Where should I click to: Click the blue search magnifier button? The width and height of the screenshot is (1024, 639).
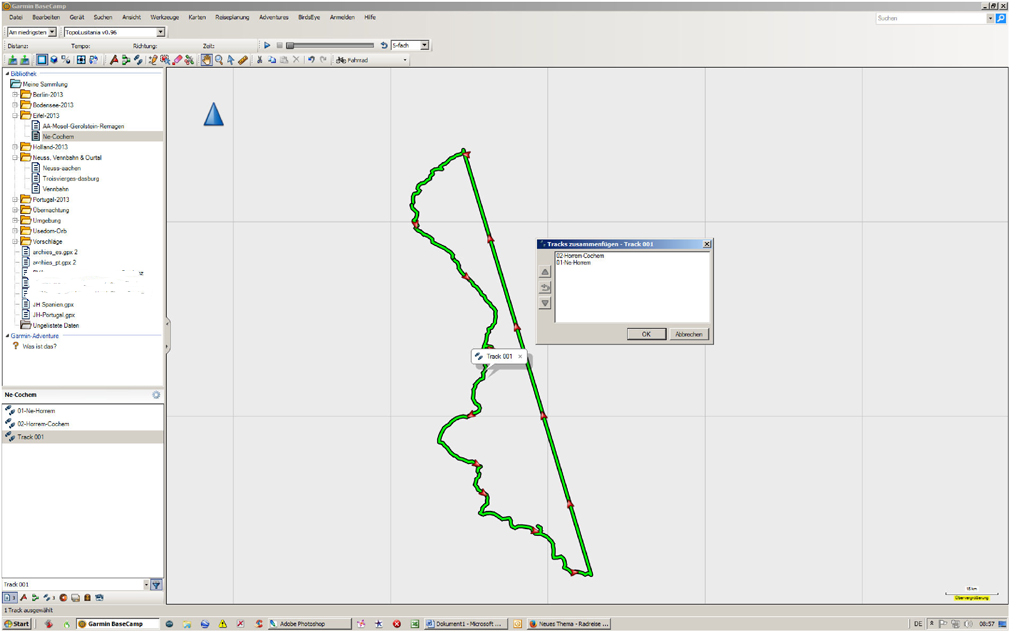click(1000, 18)
